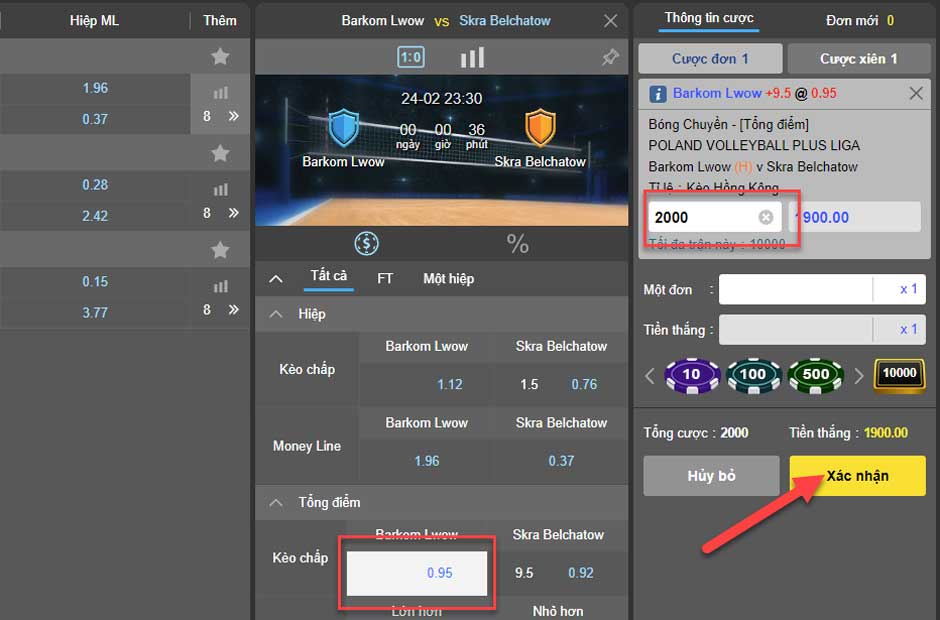Show the 1:0 scoreboard view

coord(411,58)
